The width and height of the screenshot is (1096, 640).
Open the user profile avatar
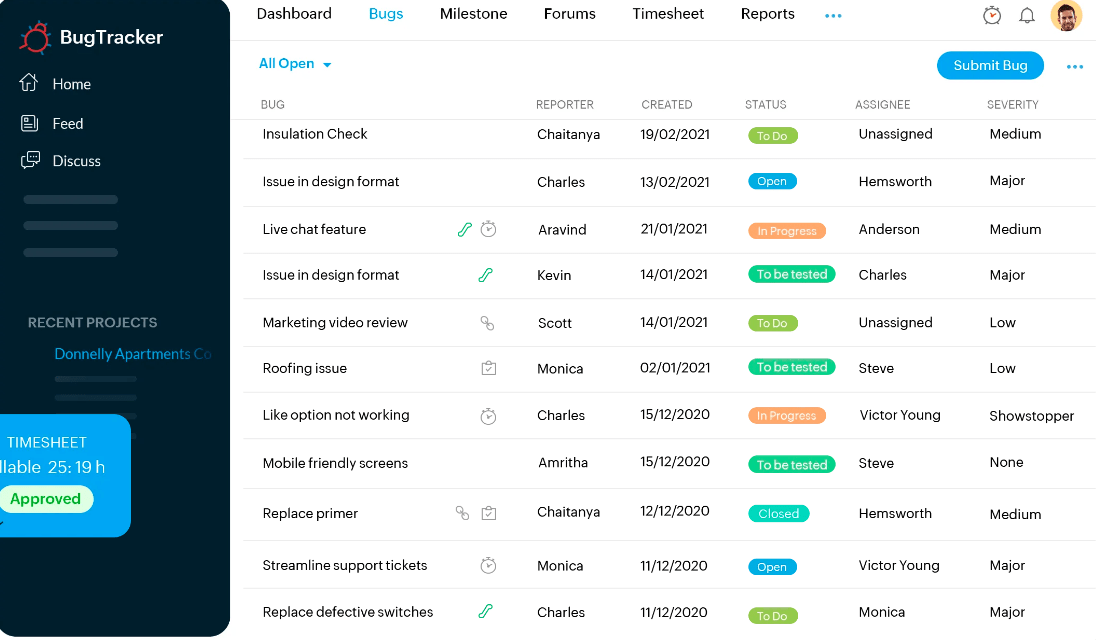pos(1066,16)
